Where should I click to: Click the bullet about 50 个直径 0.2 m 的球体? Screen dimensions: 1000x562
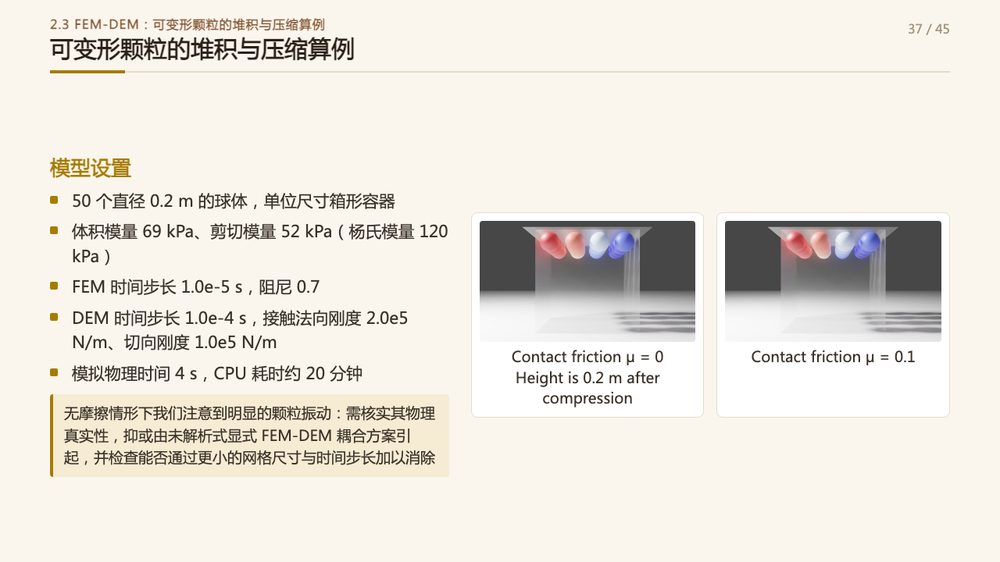point(233,202)
